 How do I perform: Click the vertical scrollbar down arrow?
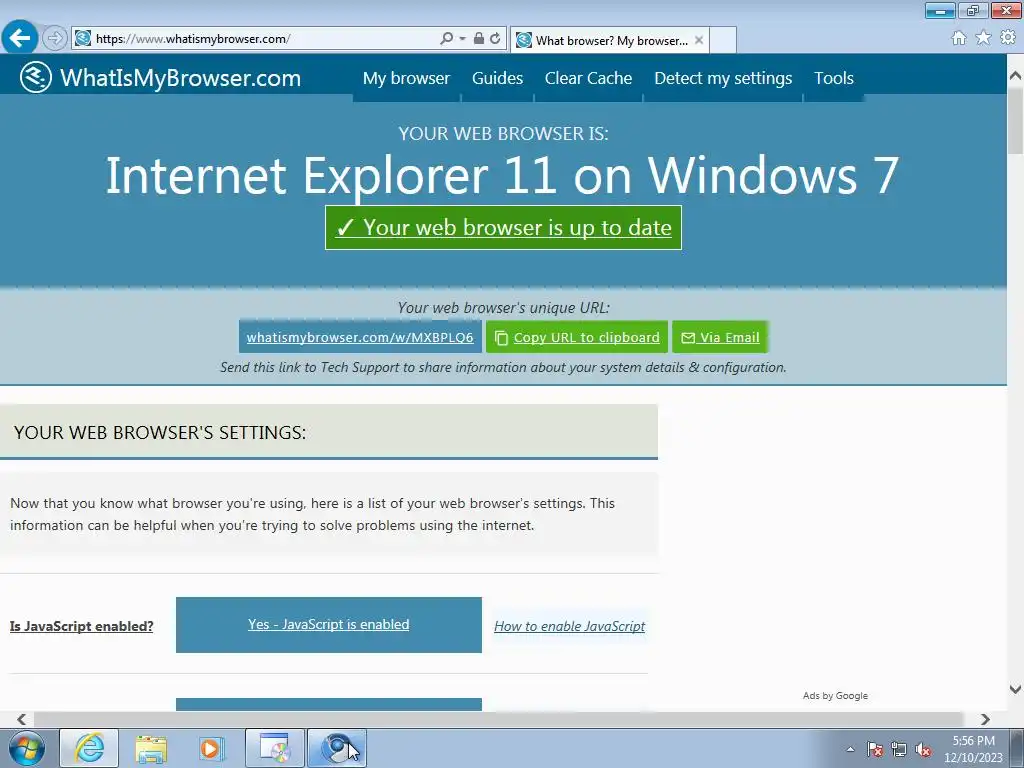[1015, 689]
